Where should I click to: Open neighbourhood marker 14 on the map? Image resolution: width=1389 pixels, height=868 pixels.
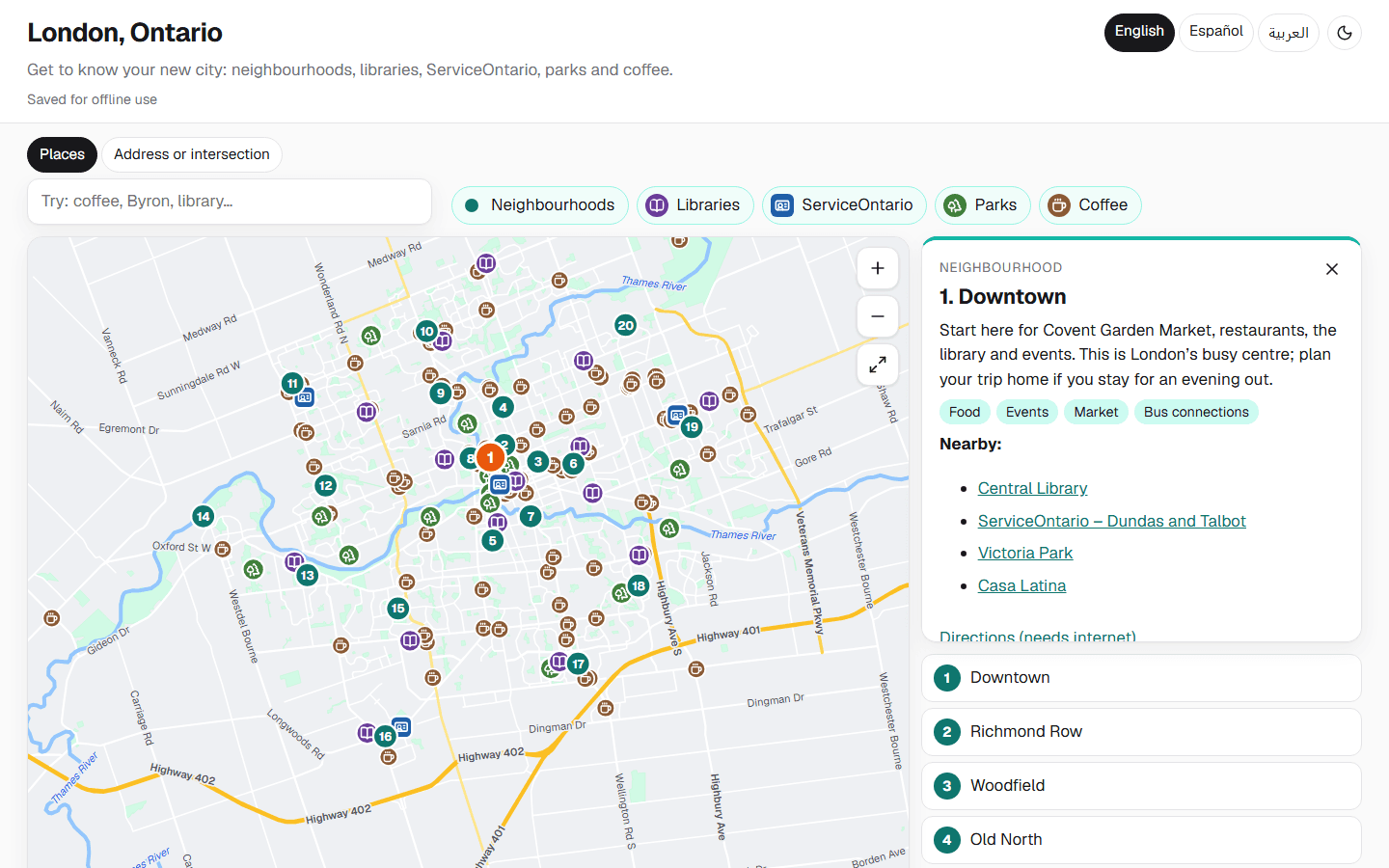click(x=203, y=516)
